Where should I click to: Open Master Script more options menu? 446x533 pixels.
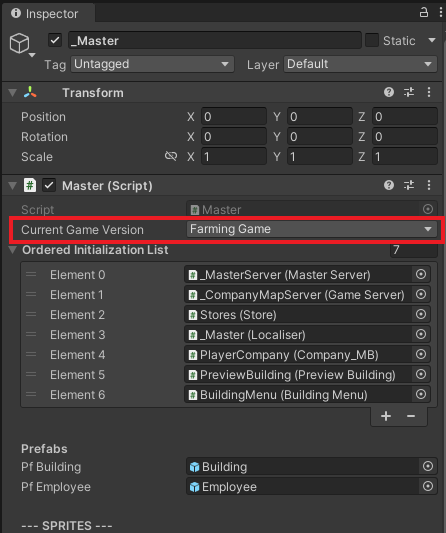point(429,185)
